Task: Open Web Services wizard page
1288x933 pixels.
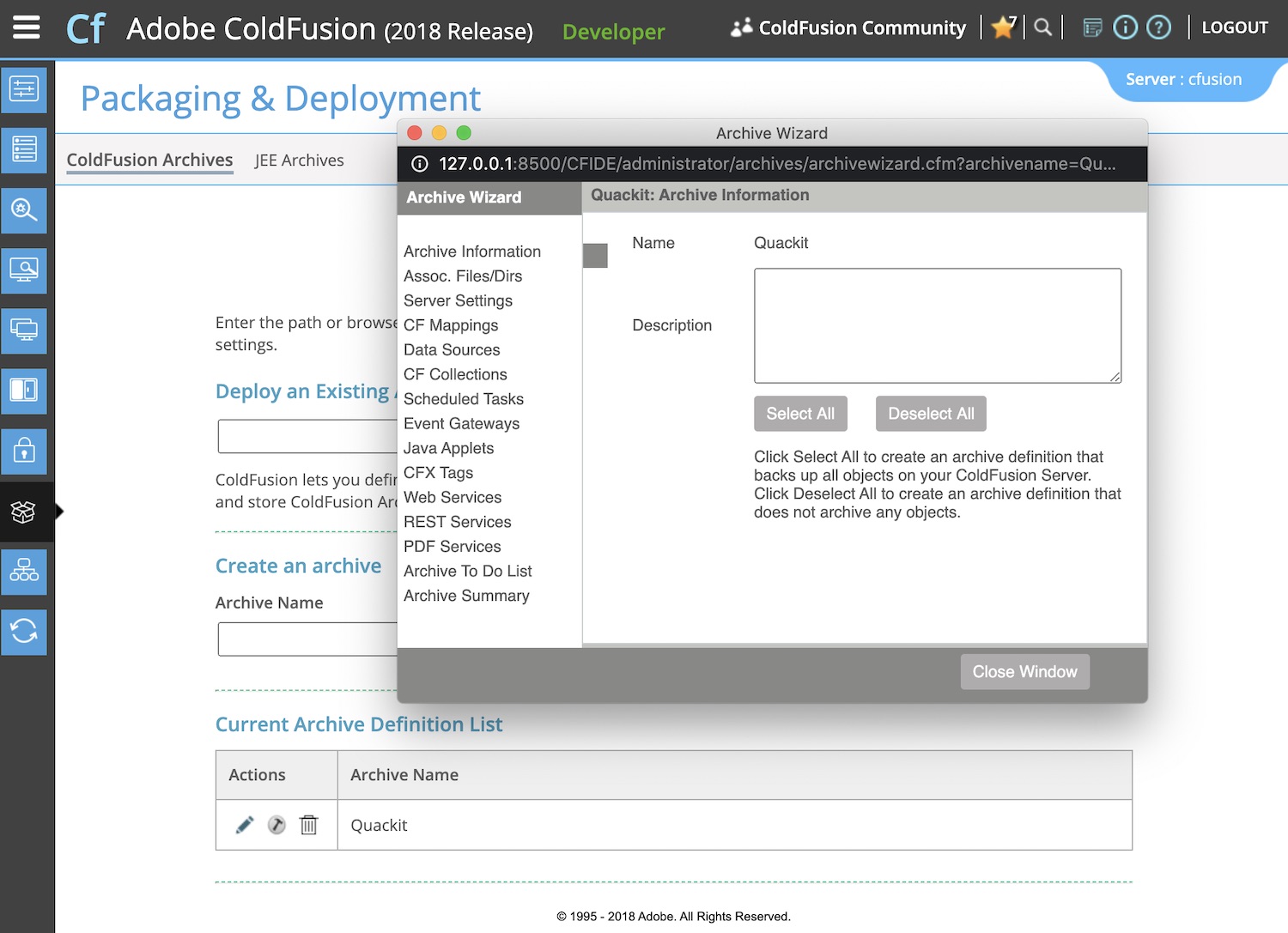Action: point(453,498)
